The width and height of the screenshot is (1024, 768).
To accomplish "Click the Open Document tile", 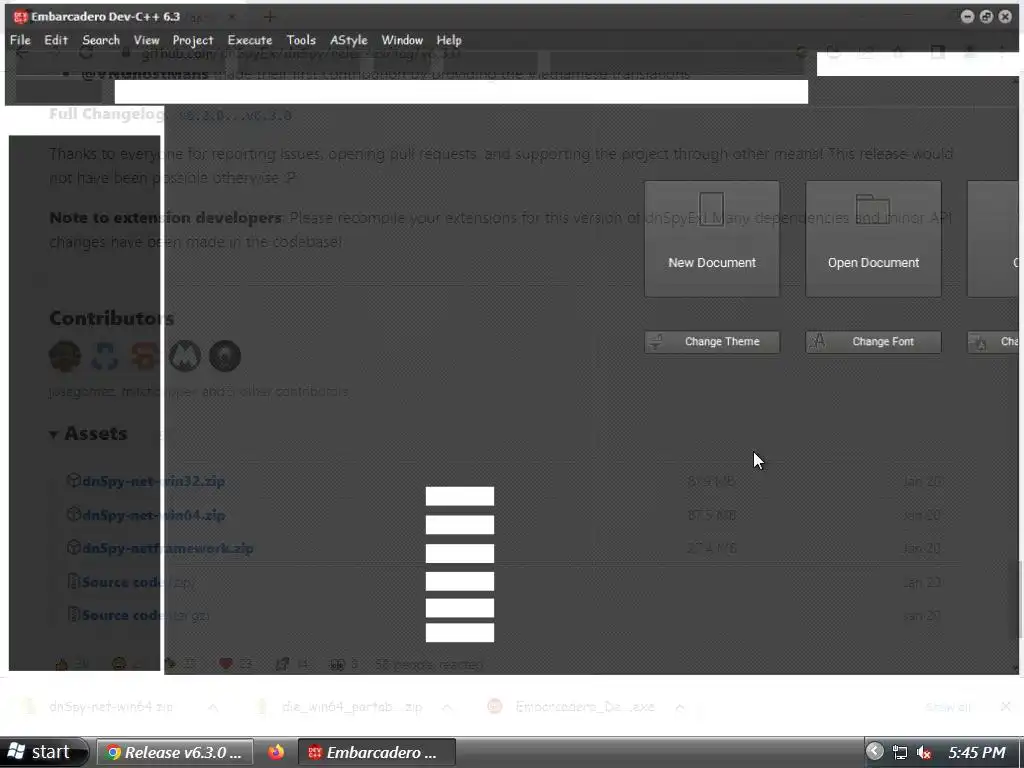I will coord(873,239).
